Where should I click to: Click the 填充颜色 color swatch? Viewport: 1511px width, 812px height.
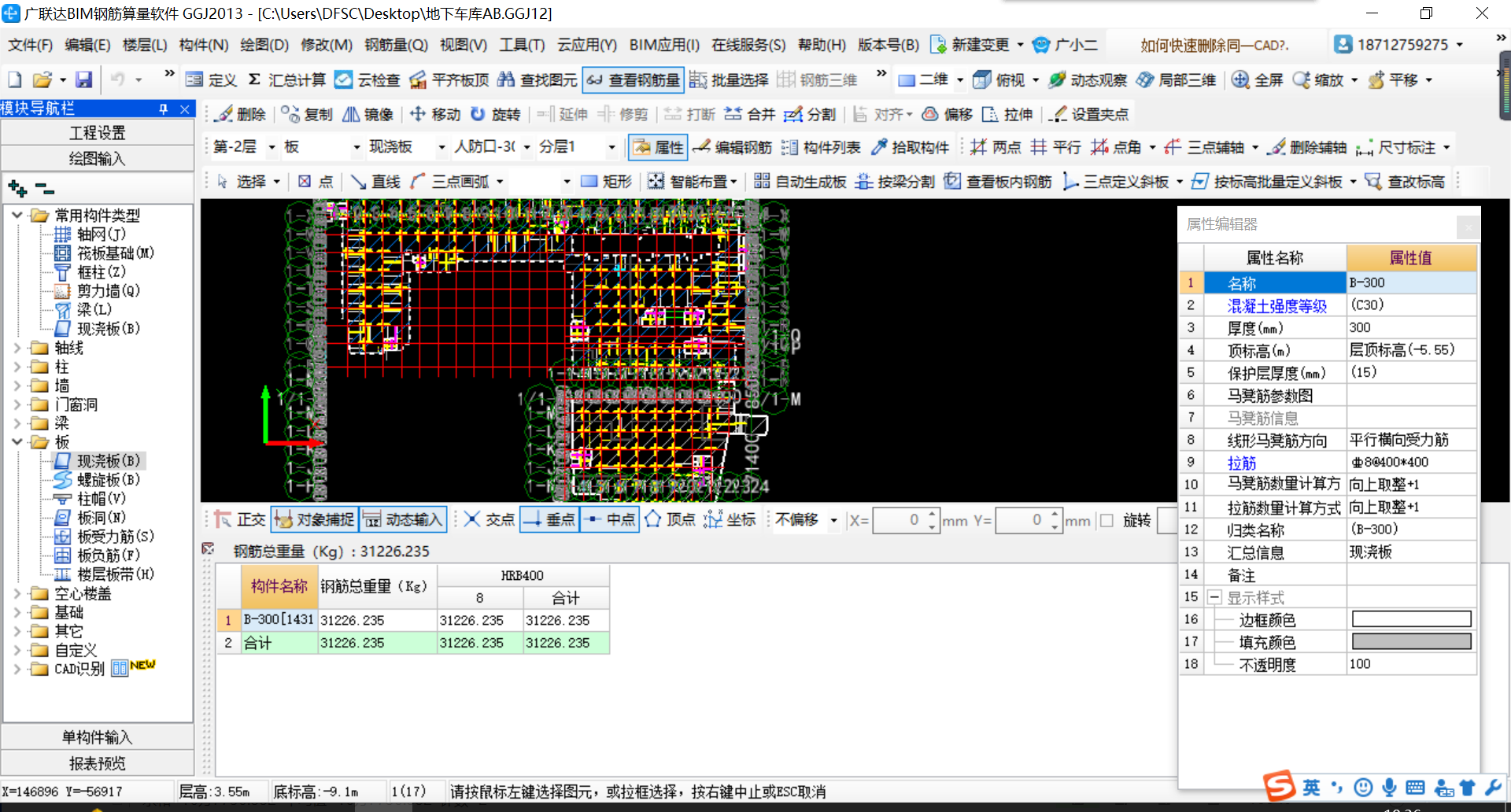click(1411, 641)
